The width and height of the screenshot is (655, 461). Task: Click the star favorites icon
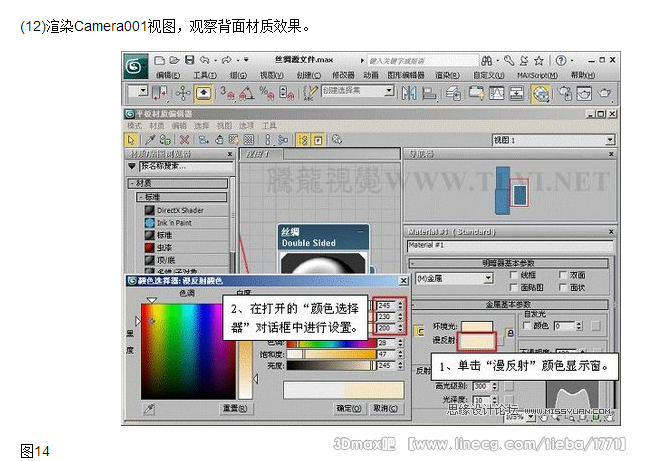pyautogui.click(x=538, y=61)
